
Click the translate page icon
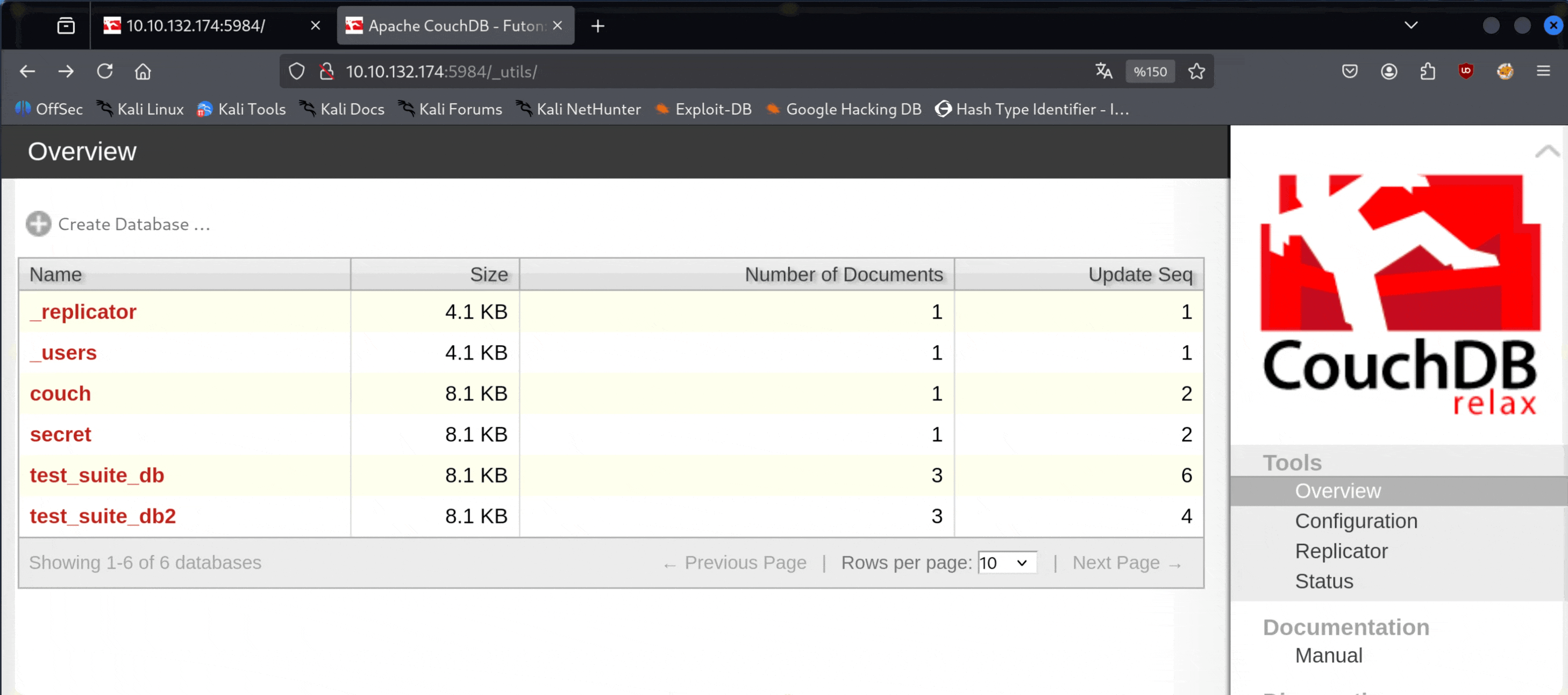click(x=1103, y=71)
